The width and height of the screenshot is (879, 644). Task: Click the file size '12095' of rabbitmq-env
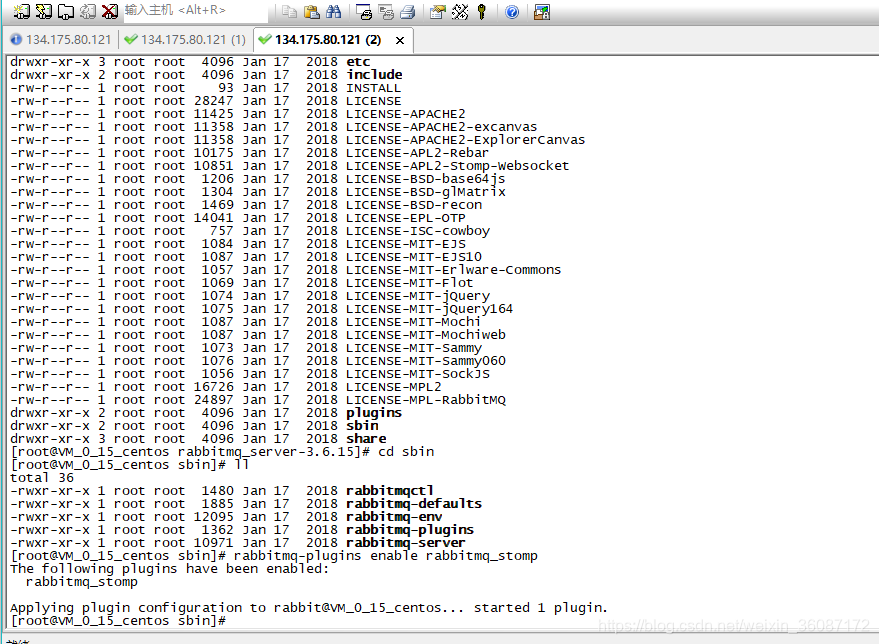click(x=214, y=517)
